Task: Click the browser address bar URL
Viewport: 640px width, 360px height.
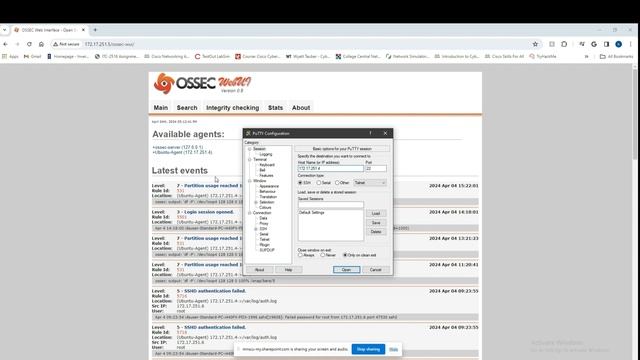Action: [109, 44]
